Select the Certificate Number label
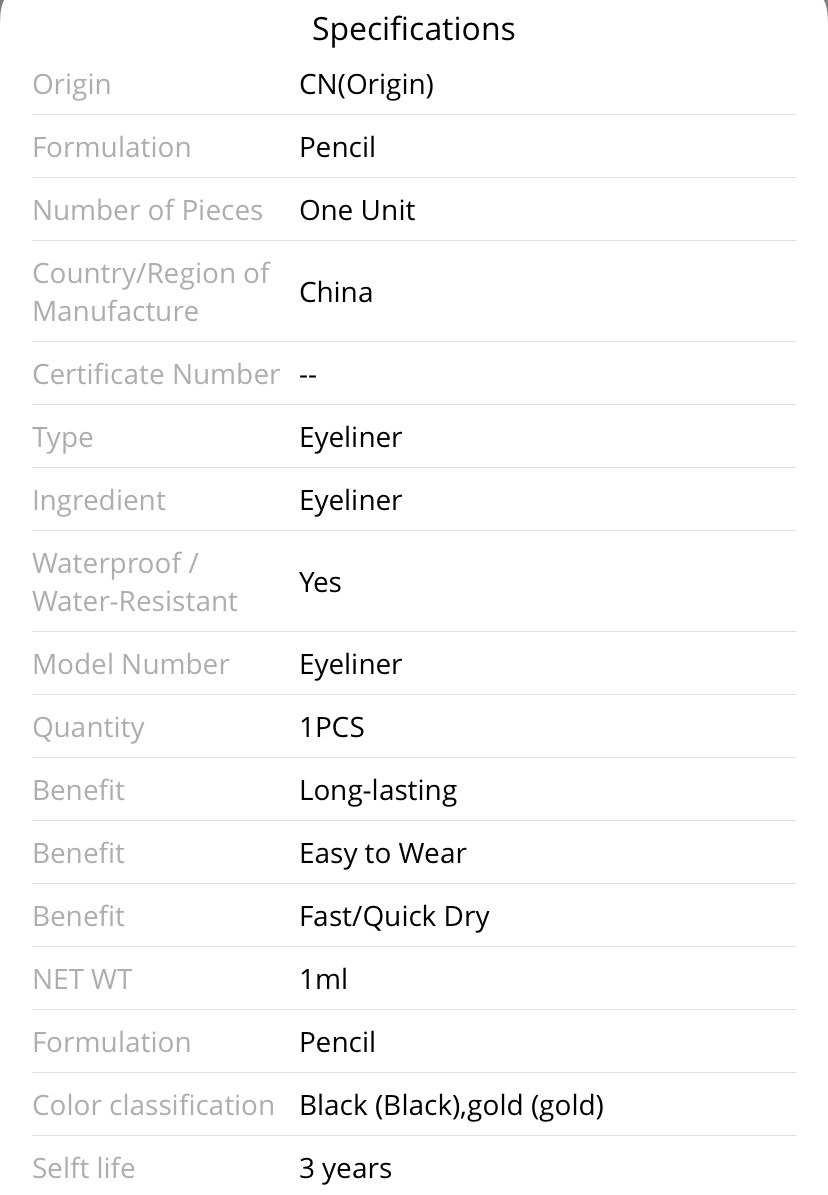 click(x=156, y=374)
